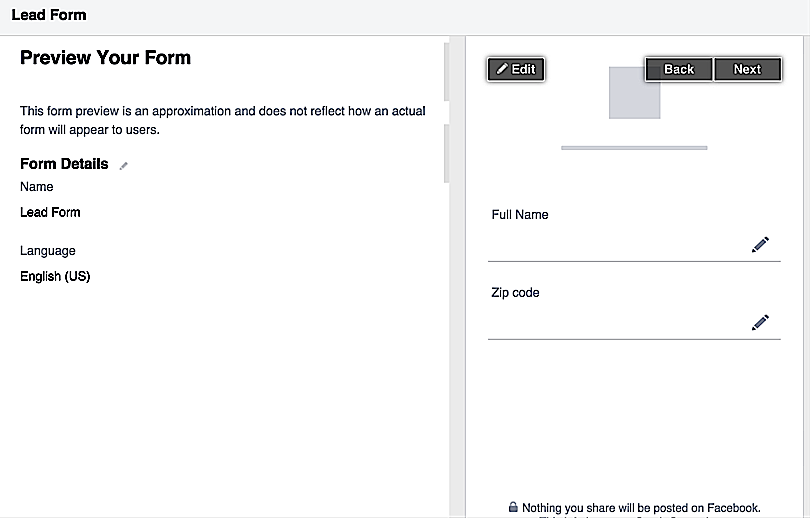Image resolution: width=810 pixels, height=518 pixels.
Task: Select the gray logo placeholder square
Action: point(634,93)
